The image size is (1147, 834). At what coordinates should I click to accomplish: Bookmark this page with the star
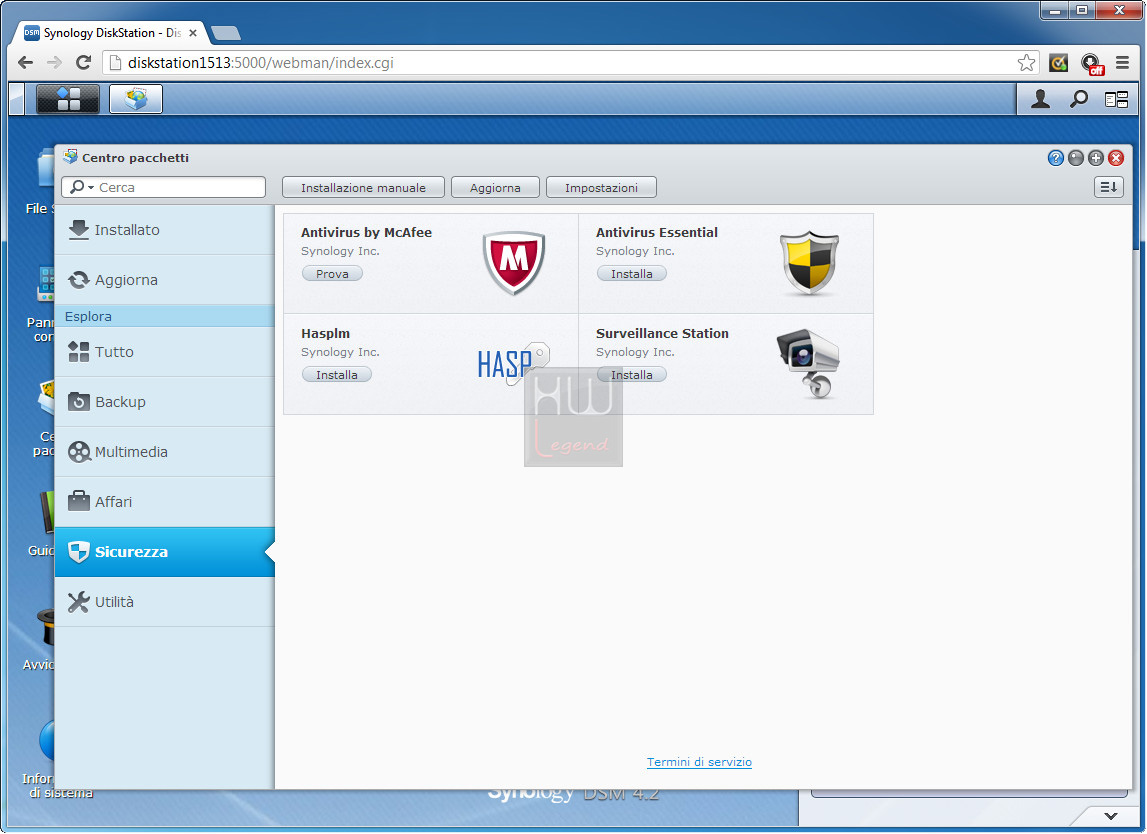tap(1026, 63)
